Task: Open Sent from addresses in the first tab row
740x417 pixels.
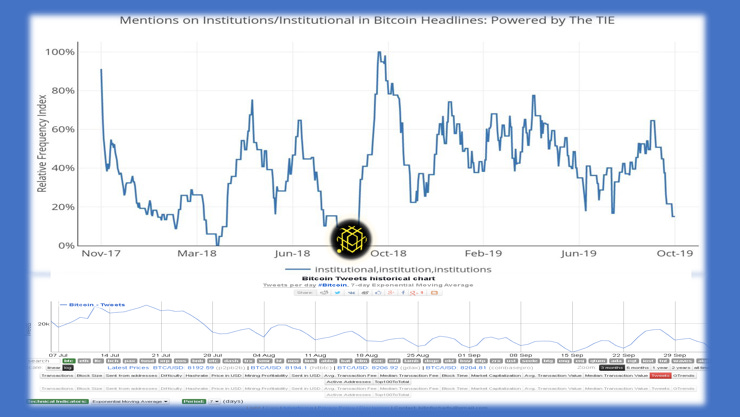Action: click(131, 375)
